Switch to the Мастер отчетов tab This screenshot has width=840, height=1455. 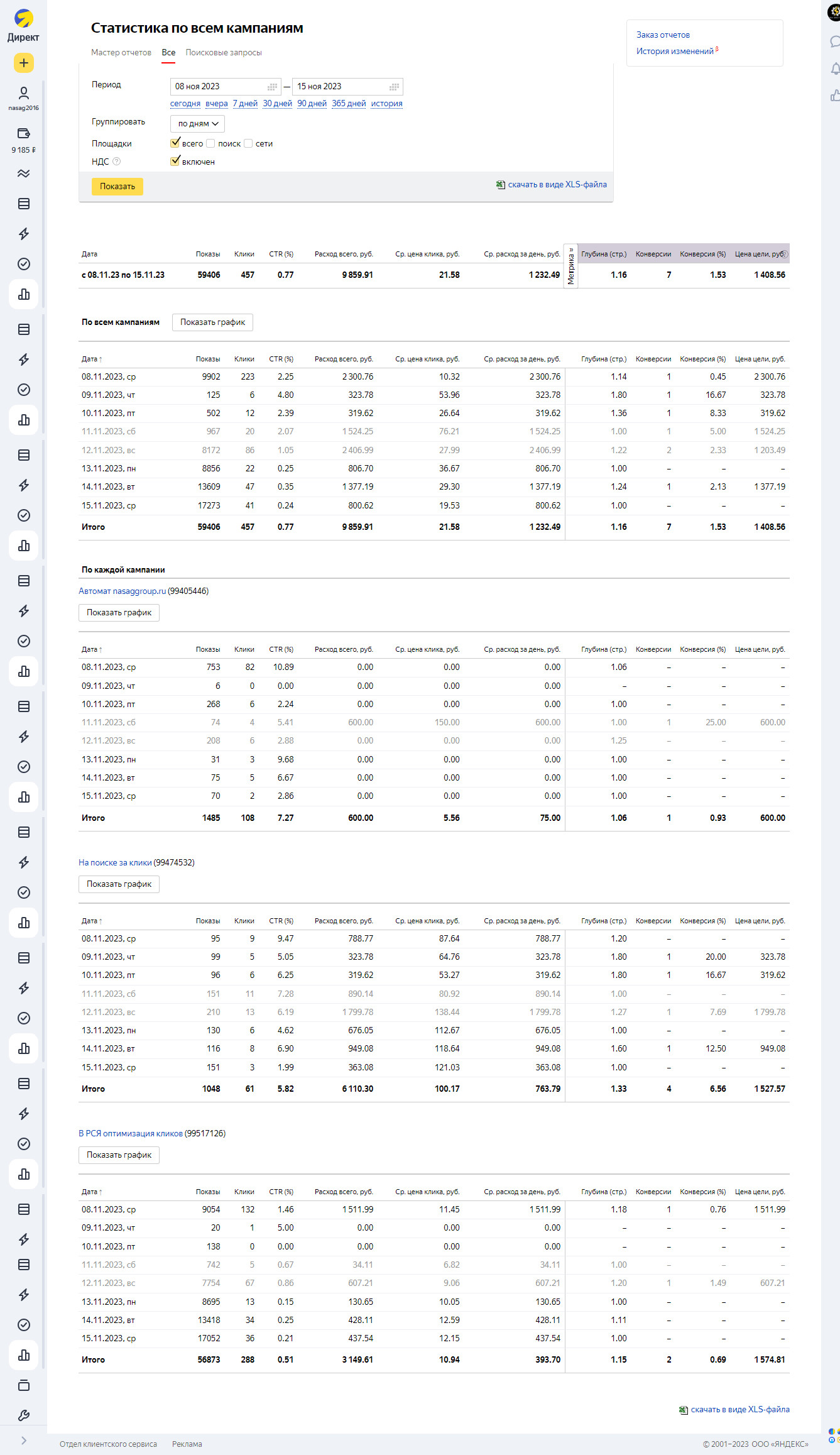121,52
